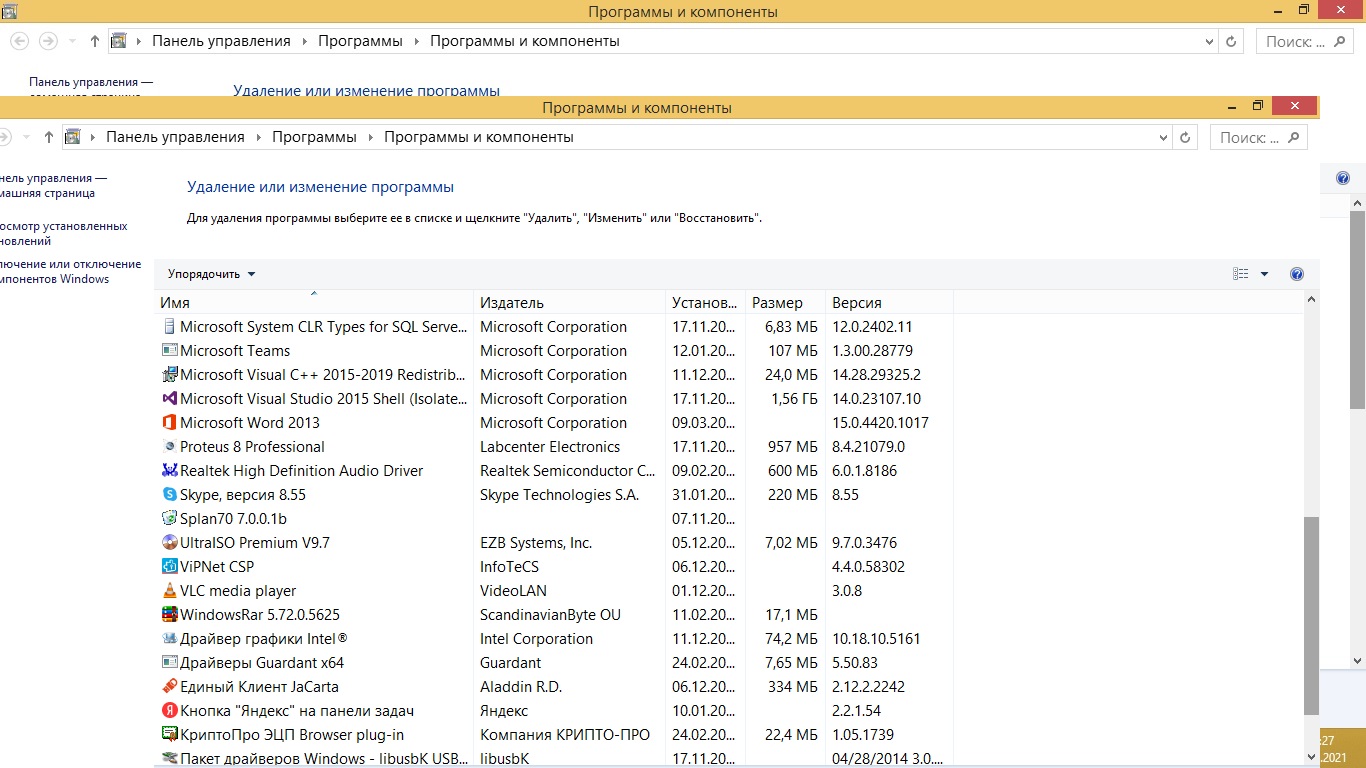This screenshot has width=1366, height=768.
Task: Click Программы breadcrumb in front window
Action: (x=314, y=137)
